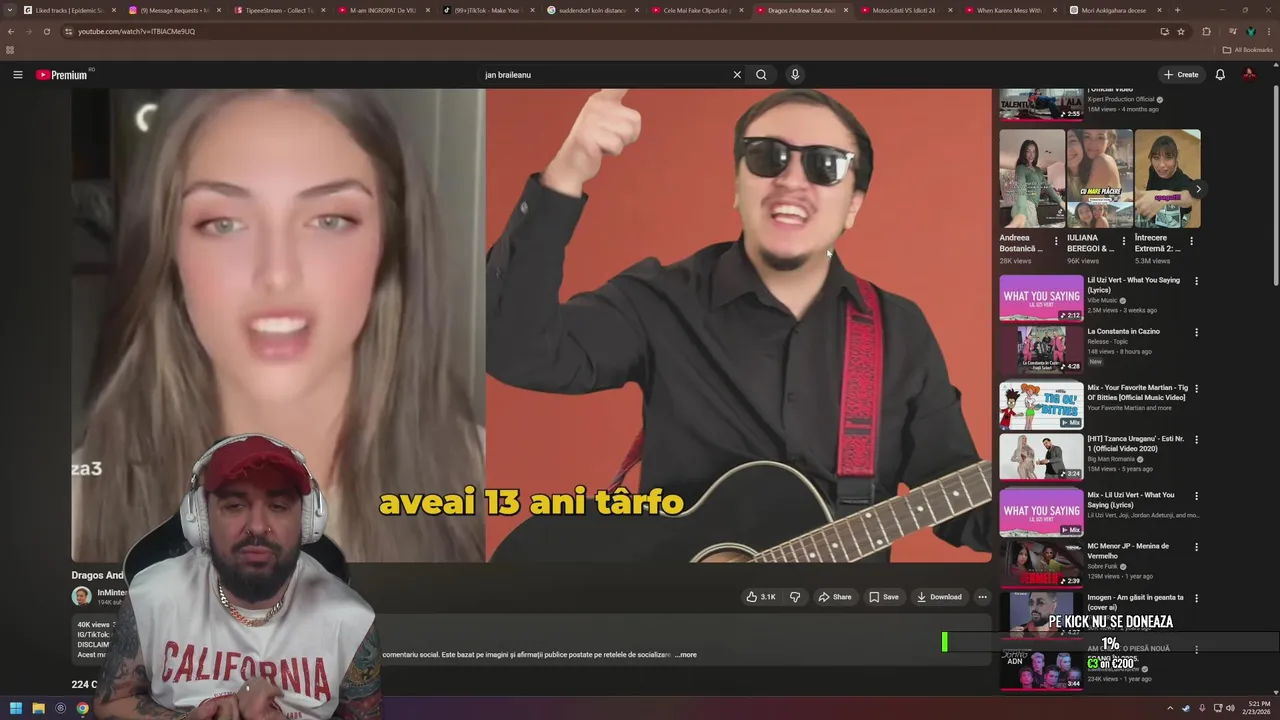1280x720 pixels.
Task: Clear the search text with X icon
Action: point(737,75)
